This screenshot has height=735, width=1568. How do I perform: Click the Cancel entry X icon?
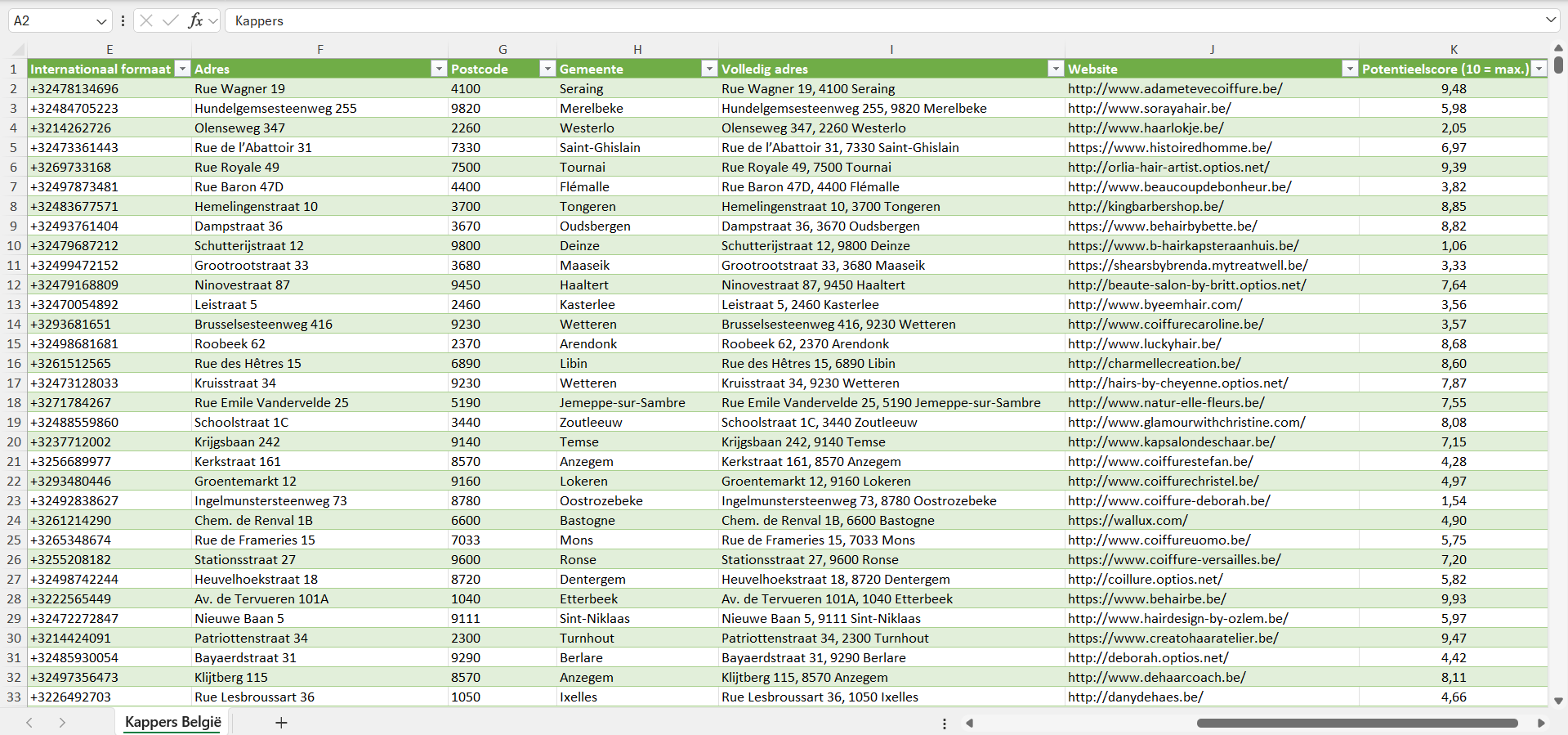coord(146,20)
